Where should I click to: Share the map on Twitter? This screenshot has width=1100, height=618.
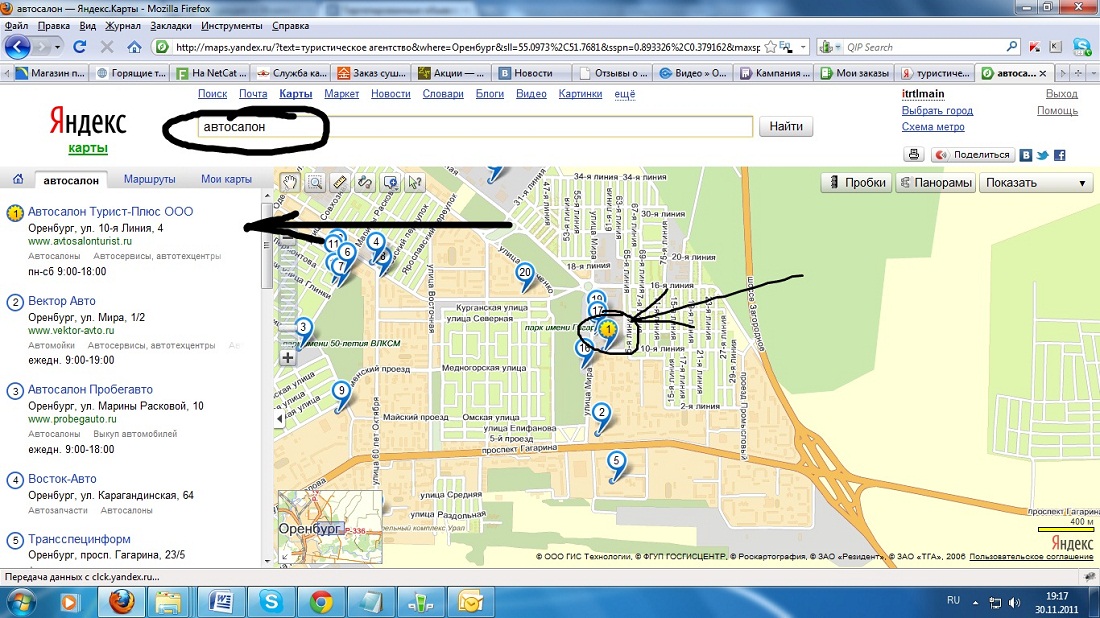tap(1042, 155)
